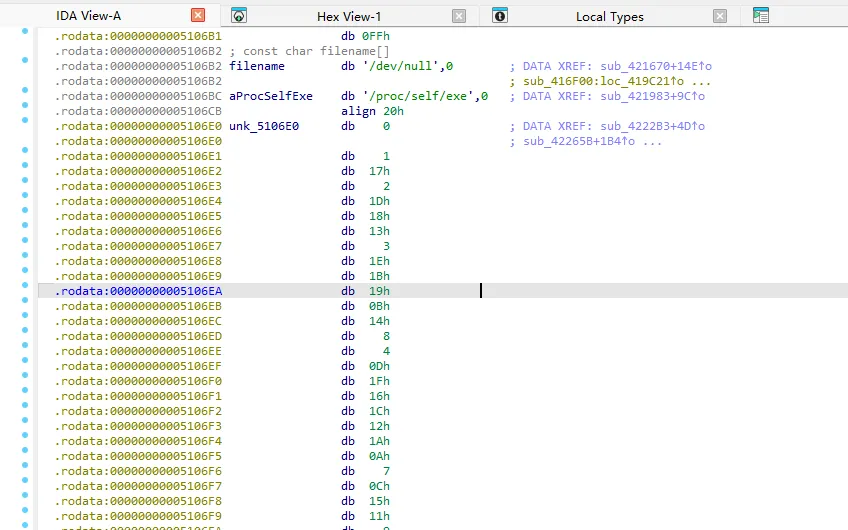848x530 pixels.
Task: Click the unk_5106E0 label
Action: tap(263, 126)
